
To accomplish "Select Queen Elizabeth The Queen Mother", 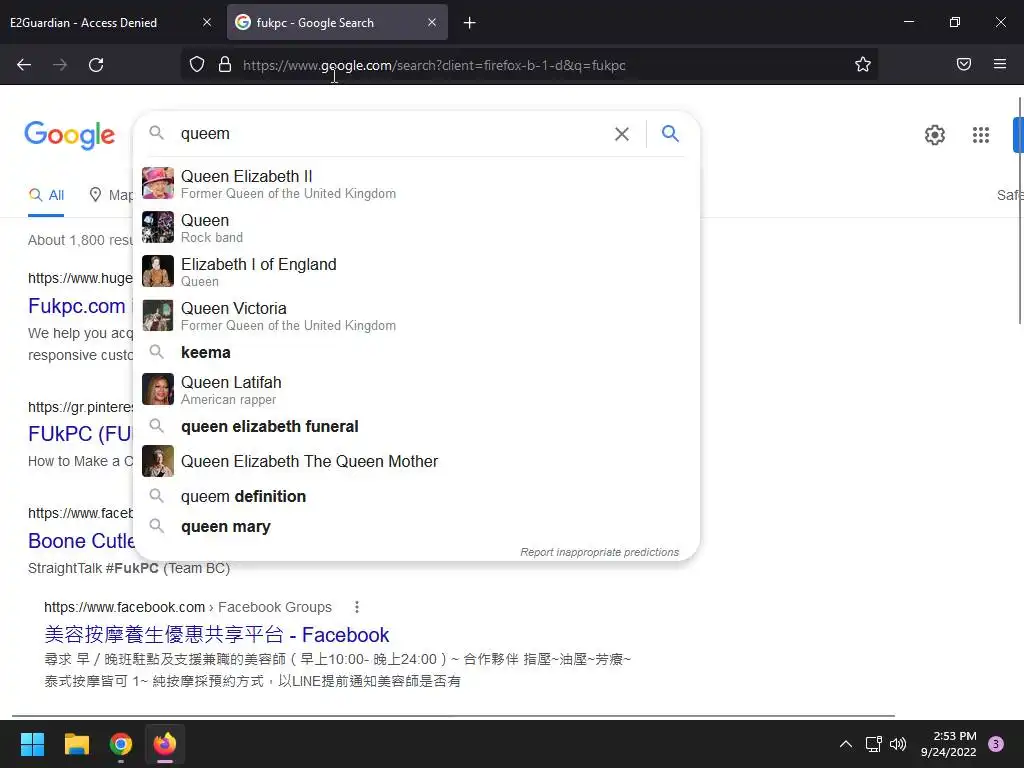I will (x=416, y=461).
